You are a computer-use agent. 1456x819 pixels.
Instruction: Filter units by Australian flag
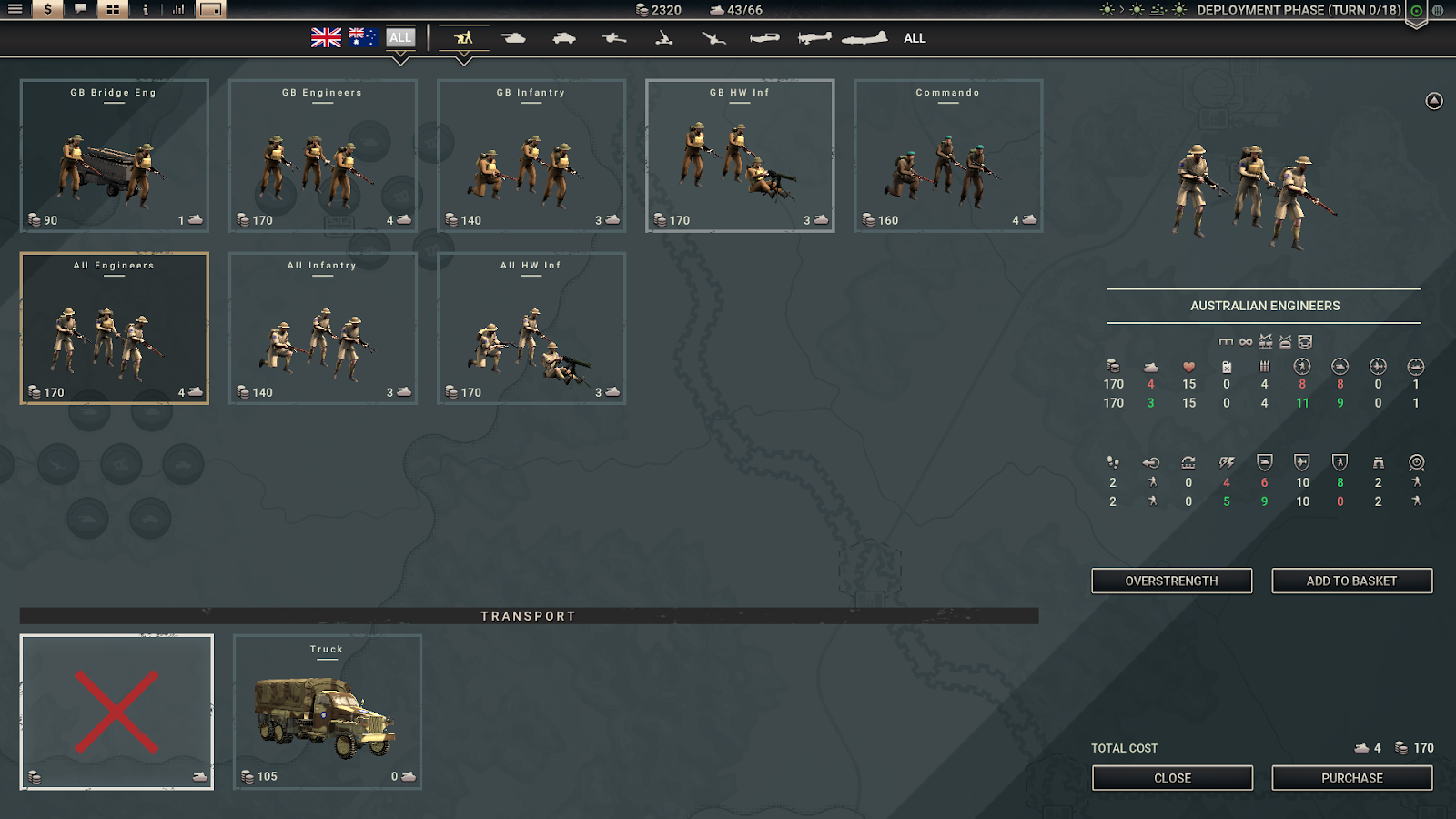[363, 37]
